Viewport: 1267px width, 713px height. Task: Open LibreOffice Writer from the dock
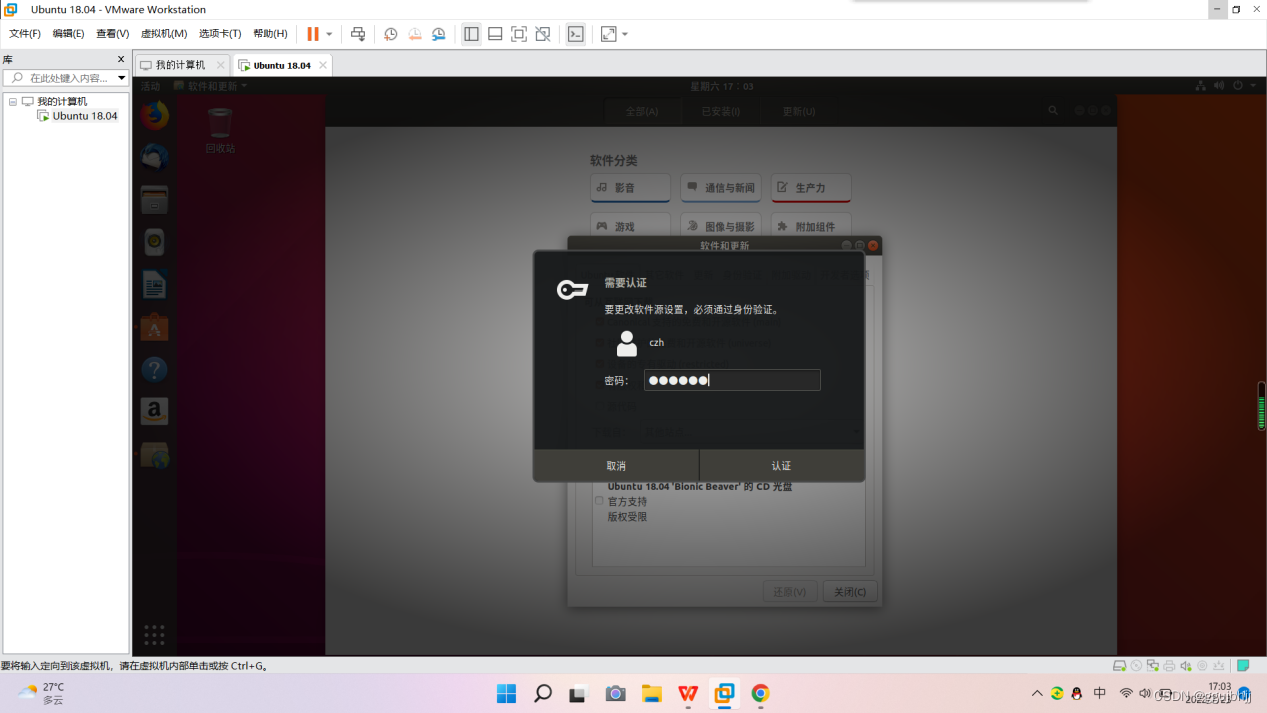click(154, 285)
